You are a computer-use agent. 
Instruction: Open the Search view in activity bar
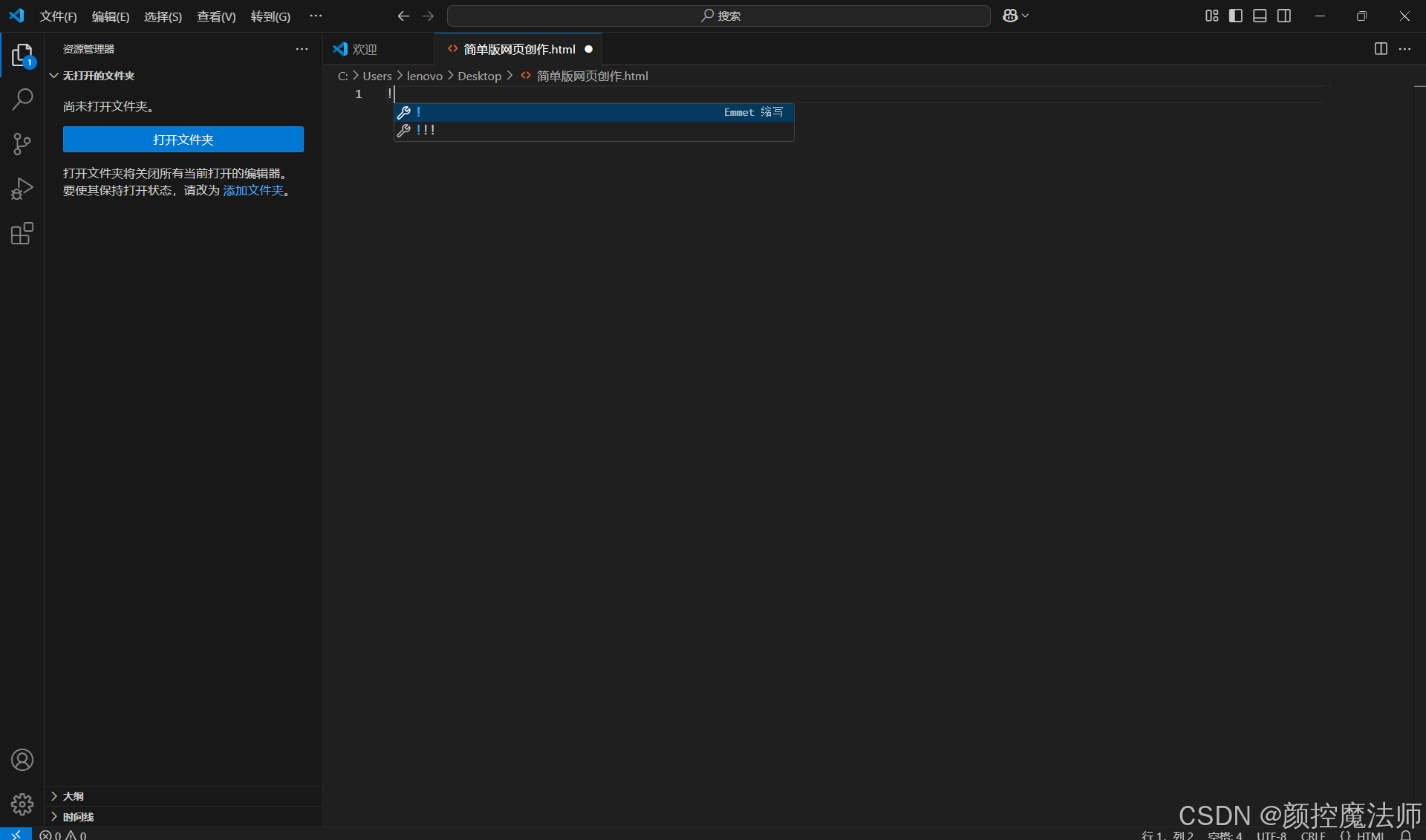tap(22, 99)
